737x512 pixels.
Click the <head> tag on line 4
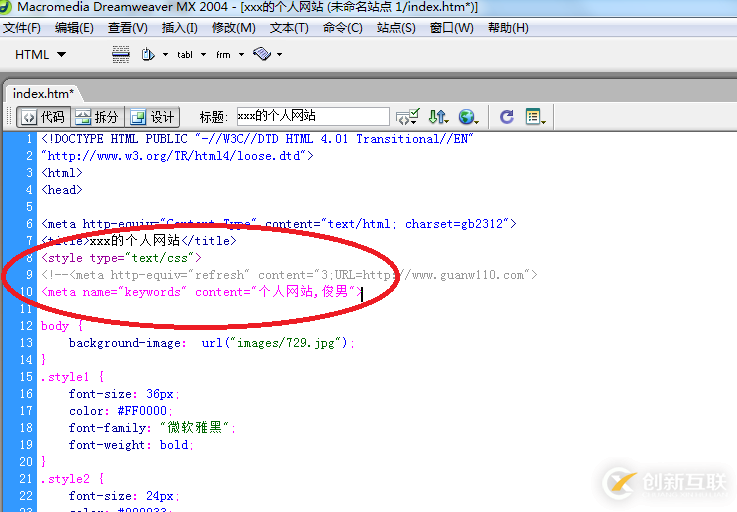[62, 190]
